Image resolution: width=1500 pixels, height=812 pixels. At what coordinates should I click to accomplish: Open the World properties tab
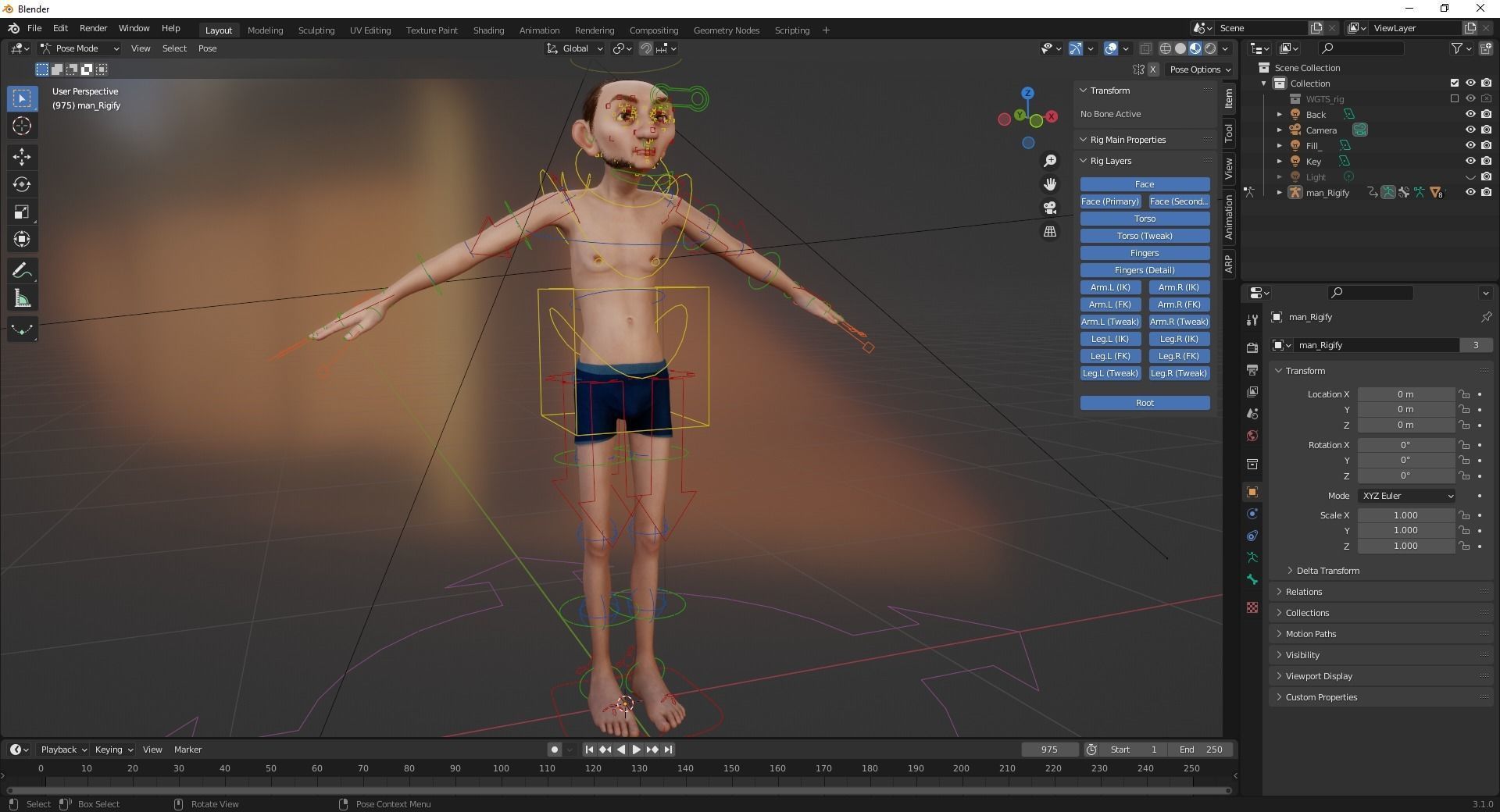(1252, 436)
